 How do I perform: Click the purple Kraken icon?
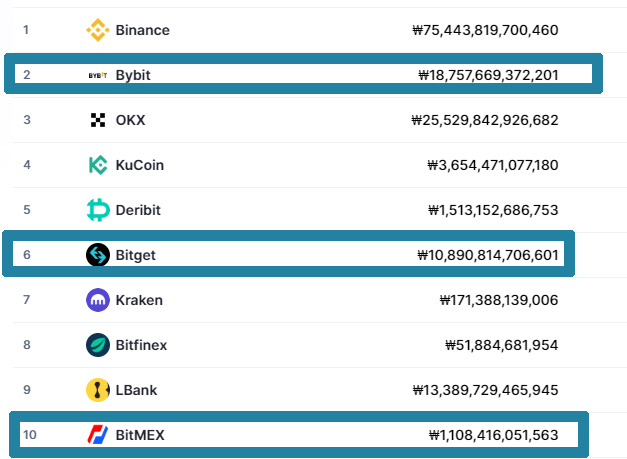pyautogui.click(x=97, y=300)
